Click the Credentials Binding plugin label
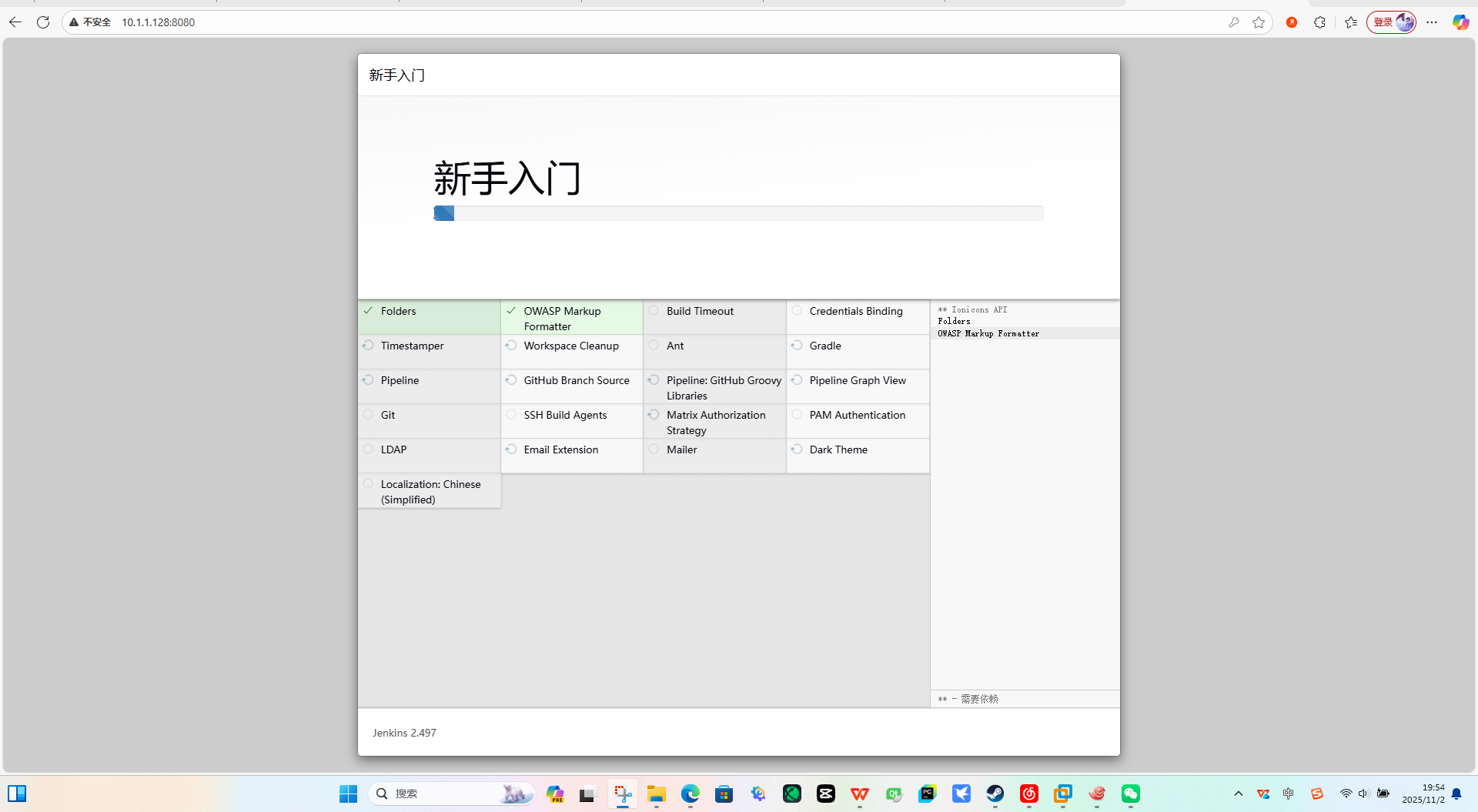 point(856,311)
